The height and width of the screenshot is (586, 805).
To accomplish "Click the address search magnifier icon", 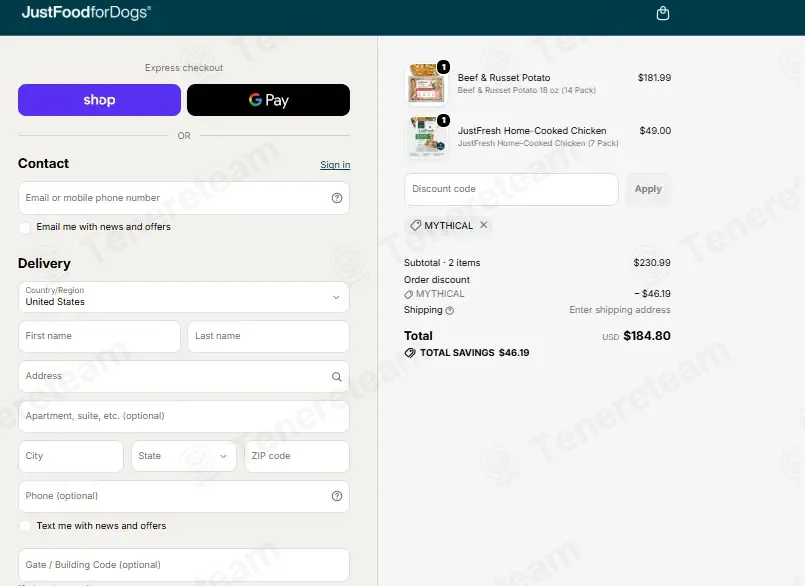I will (x=337, y=376).
